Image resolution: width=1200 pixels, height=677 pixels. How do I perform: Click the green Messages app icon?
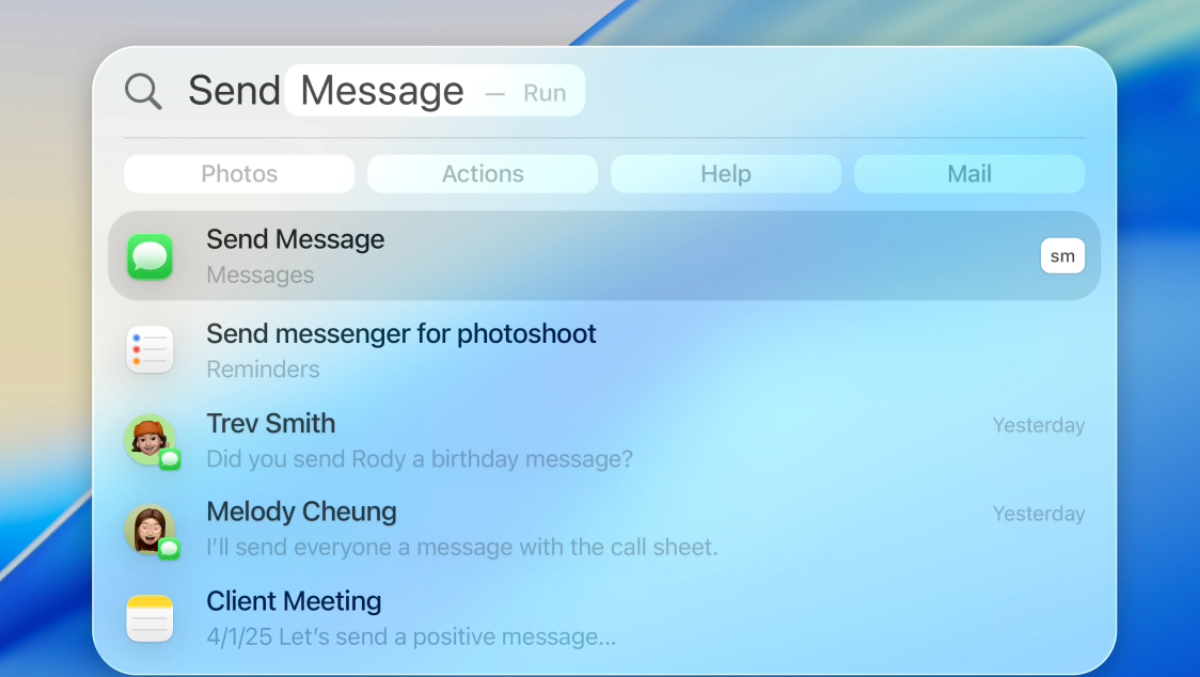(150, 257)
